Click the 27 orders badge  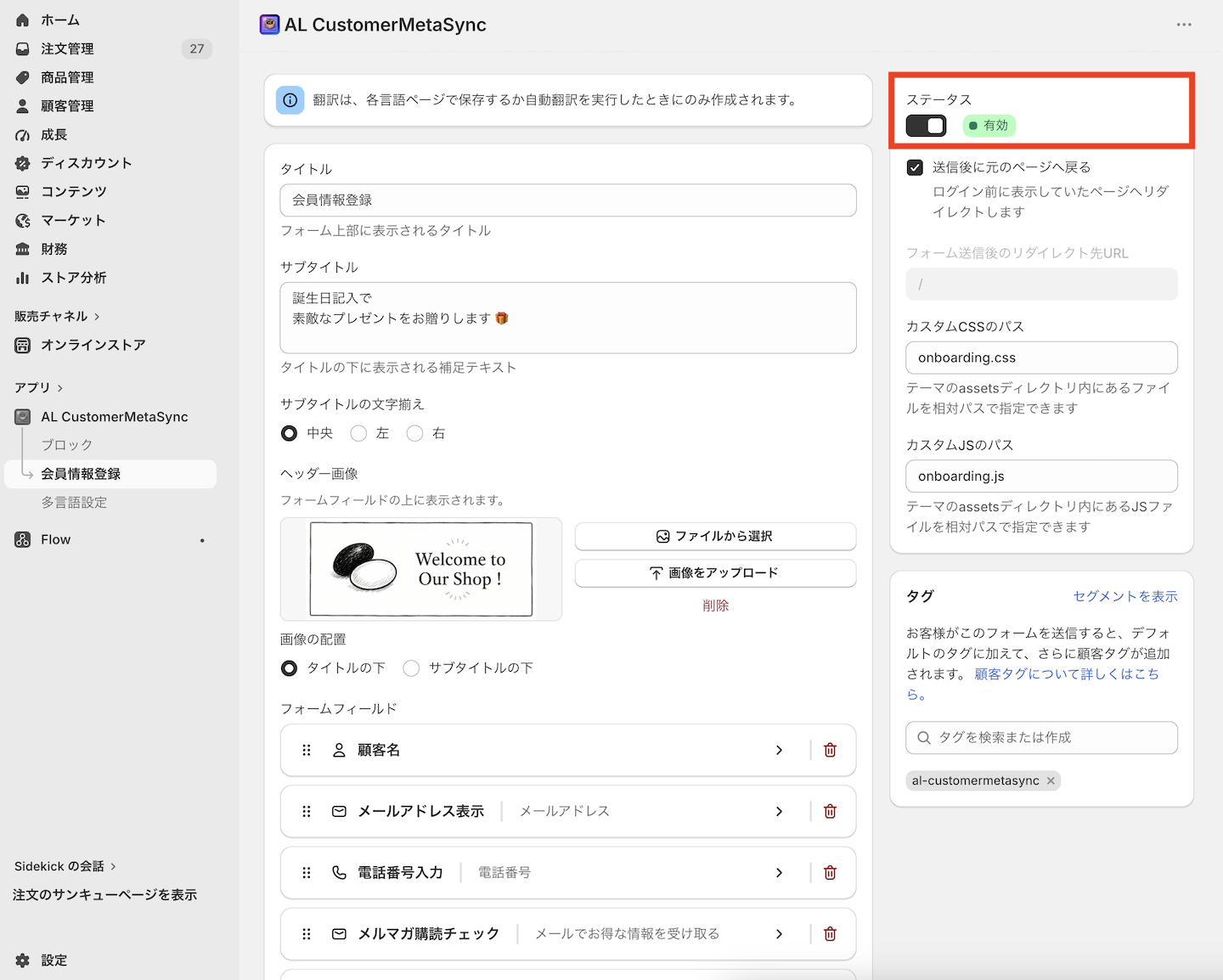(x=197, y=48)
